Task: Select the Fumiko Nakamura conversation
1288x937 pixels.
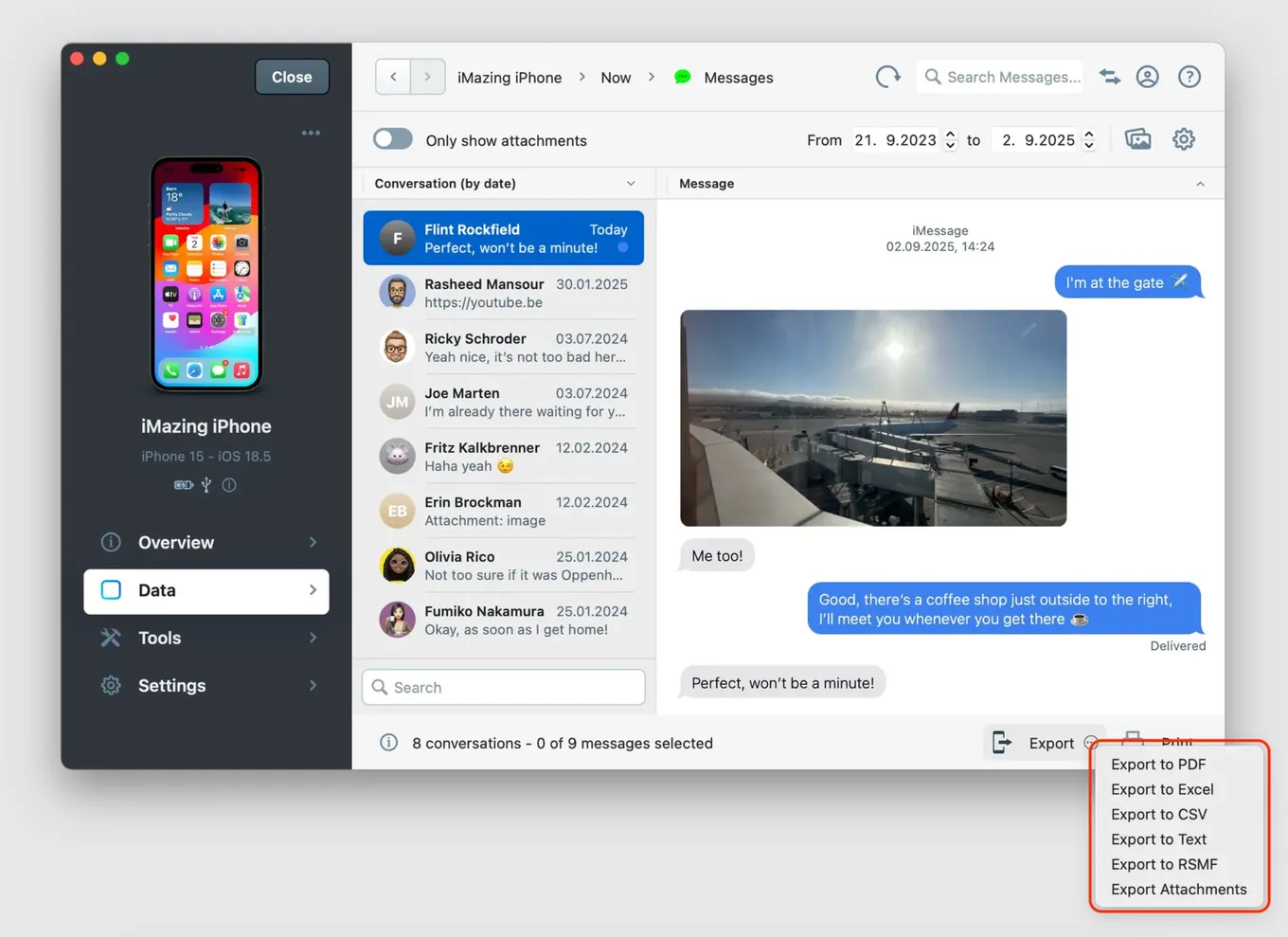Action: click(x=504, y=621)
